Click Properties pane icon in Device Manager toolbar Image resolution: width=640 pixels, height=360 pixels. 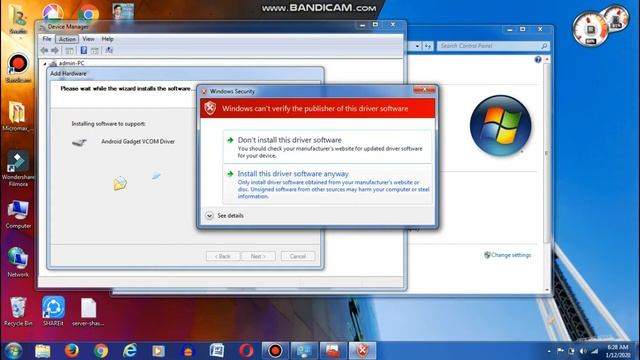(95, 50)
